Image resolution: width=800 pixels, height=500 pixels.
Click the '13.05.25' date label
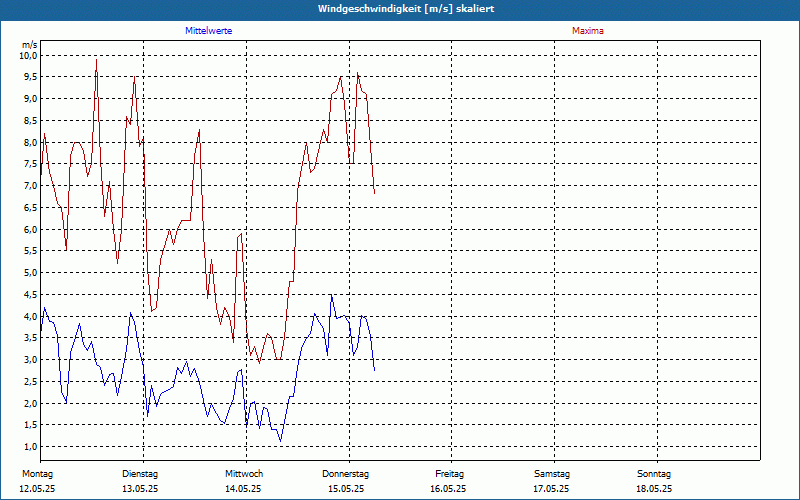[140, 489]
